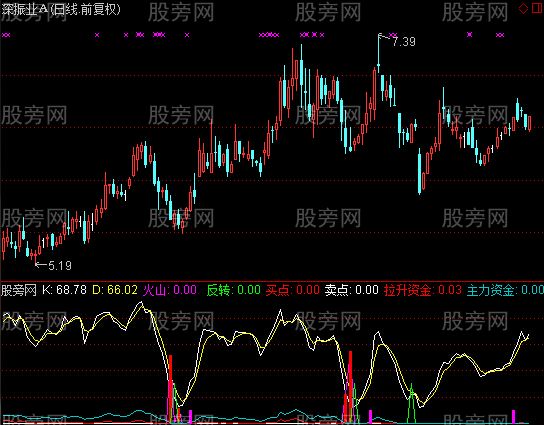
Task: Click the chart title 深振业A (日线.前复权)
Action: coord(61,9)
